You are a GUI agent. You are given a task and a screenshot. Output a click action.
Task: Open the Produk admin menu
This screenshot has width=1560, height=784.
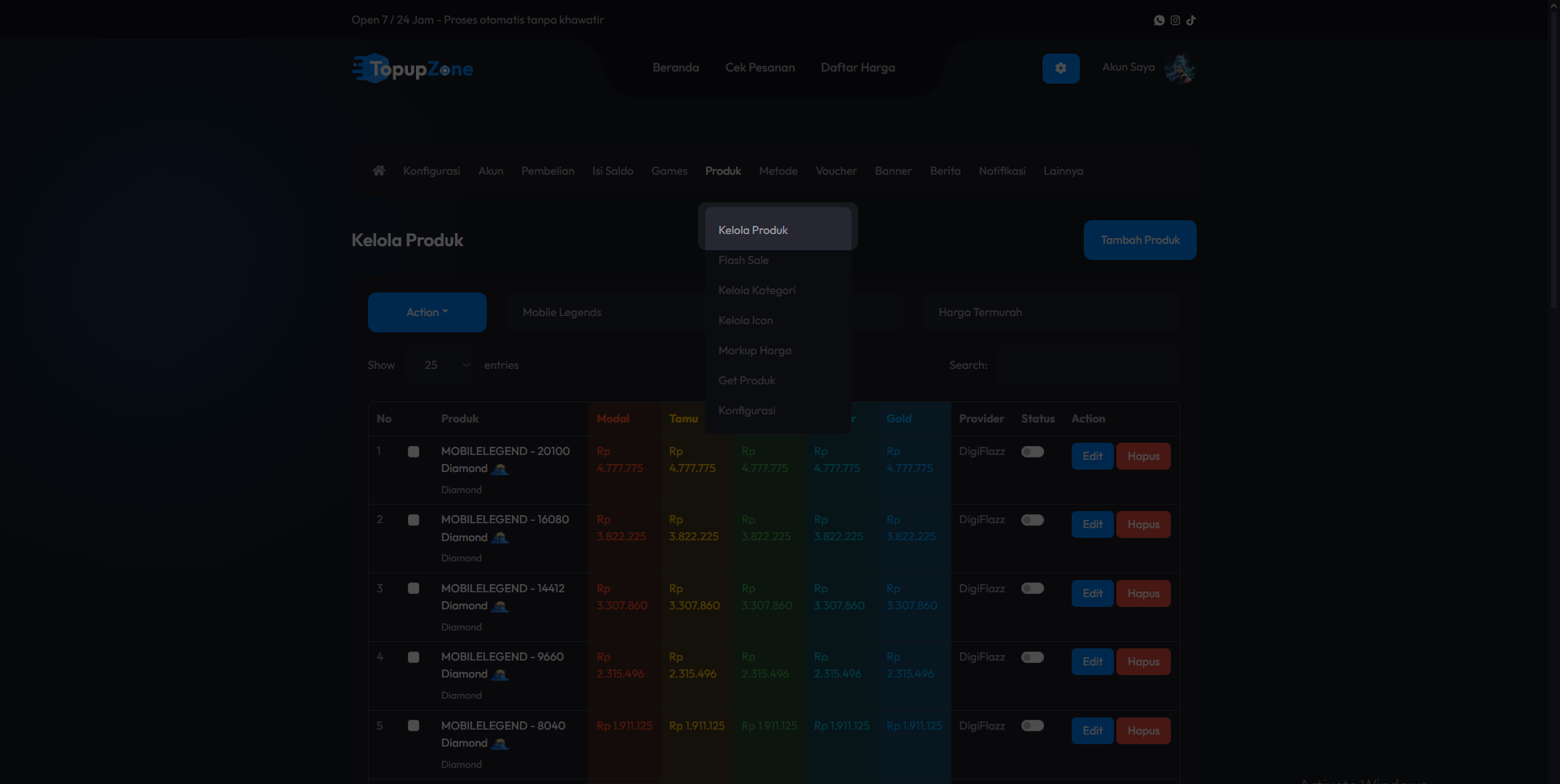coord(723,171)
